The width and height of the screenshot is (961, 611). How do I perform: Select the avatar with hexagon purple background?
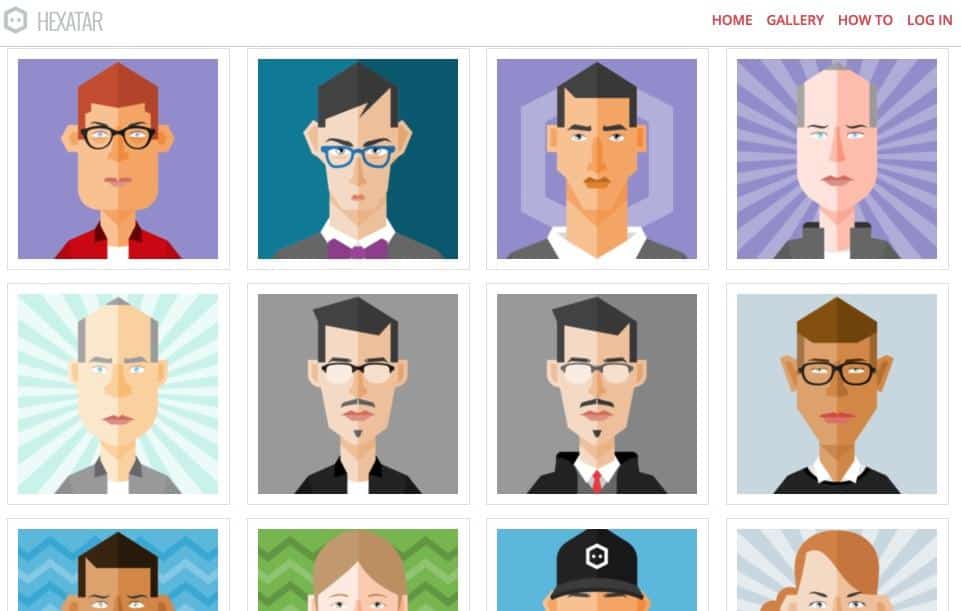click(x=597, y=159)
